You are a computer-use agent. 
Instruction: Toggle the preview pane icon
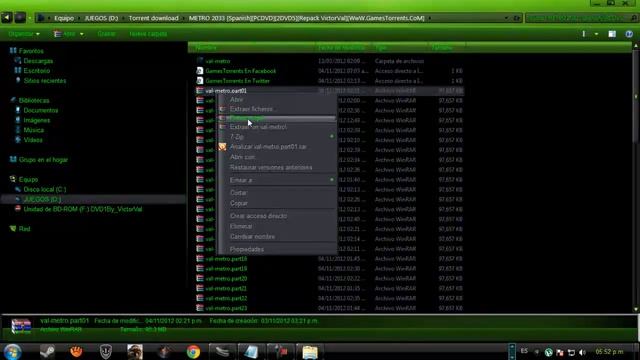612,34
